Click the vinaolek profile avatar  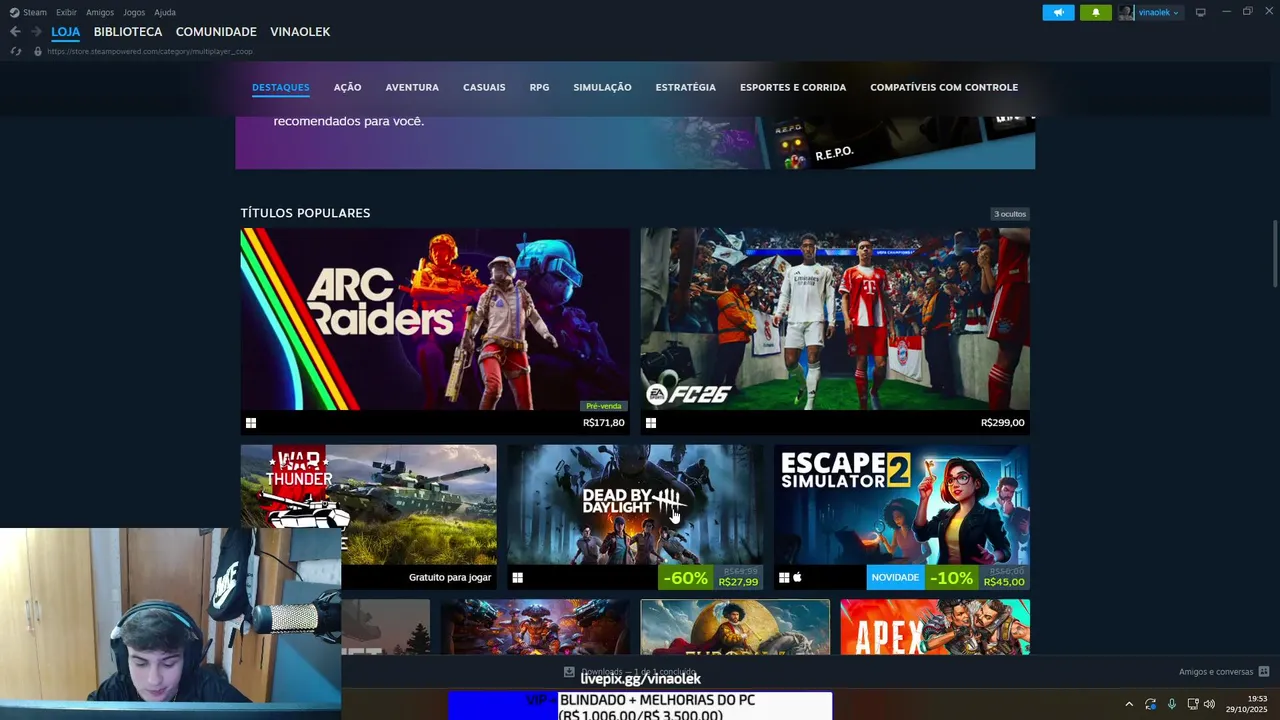(1126, 12)
